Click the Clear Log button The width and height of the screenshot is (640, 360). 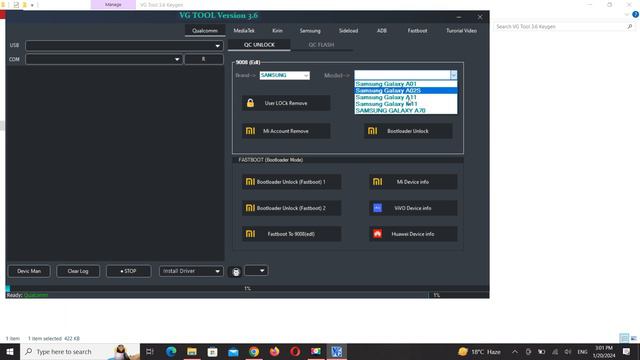[x=78, y=271]
